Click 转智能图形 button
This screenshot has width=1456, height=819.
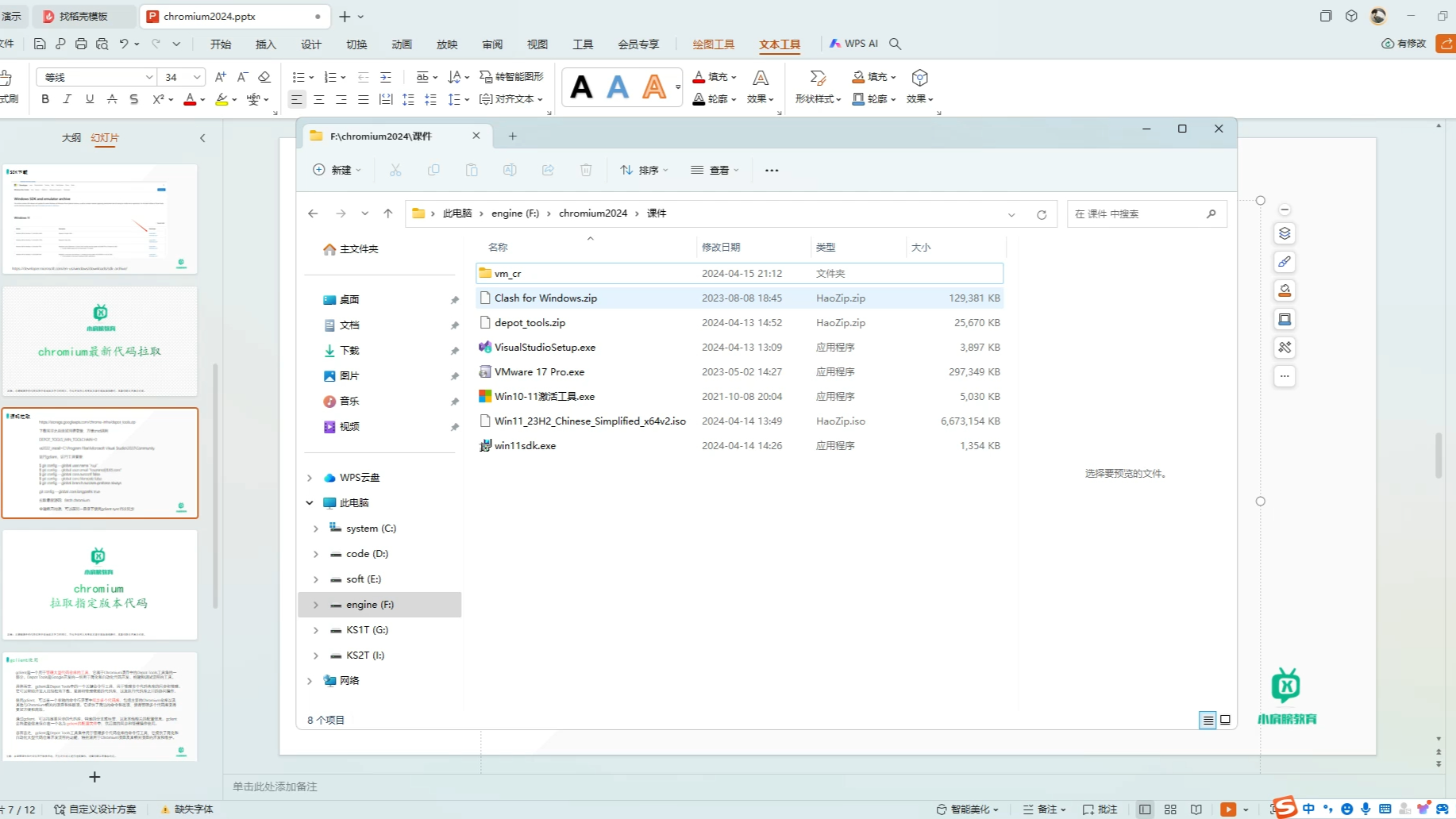coord(511,77)
